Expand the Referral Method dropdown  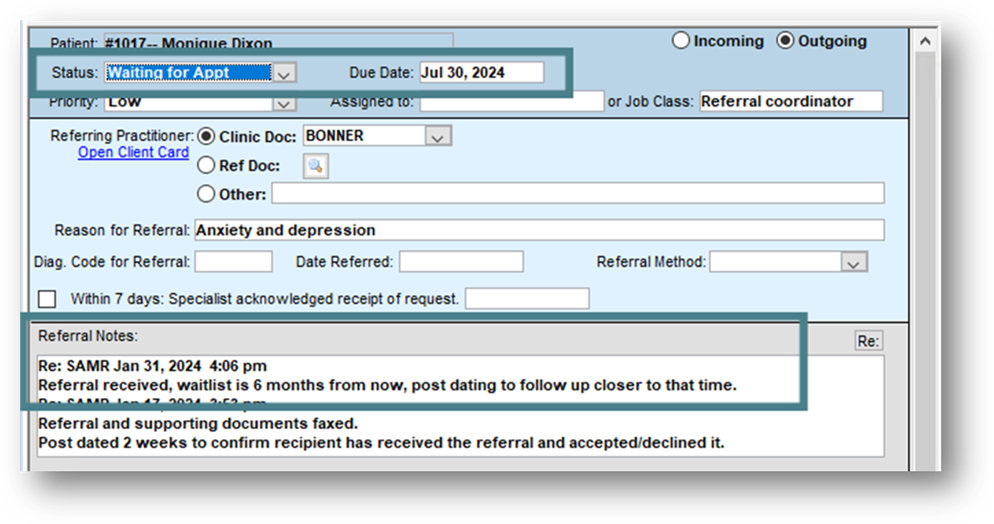coord(853,262)
